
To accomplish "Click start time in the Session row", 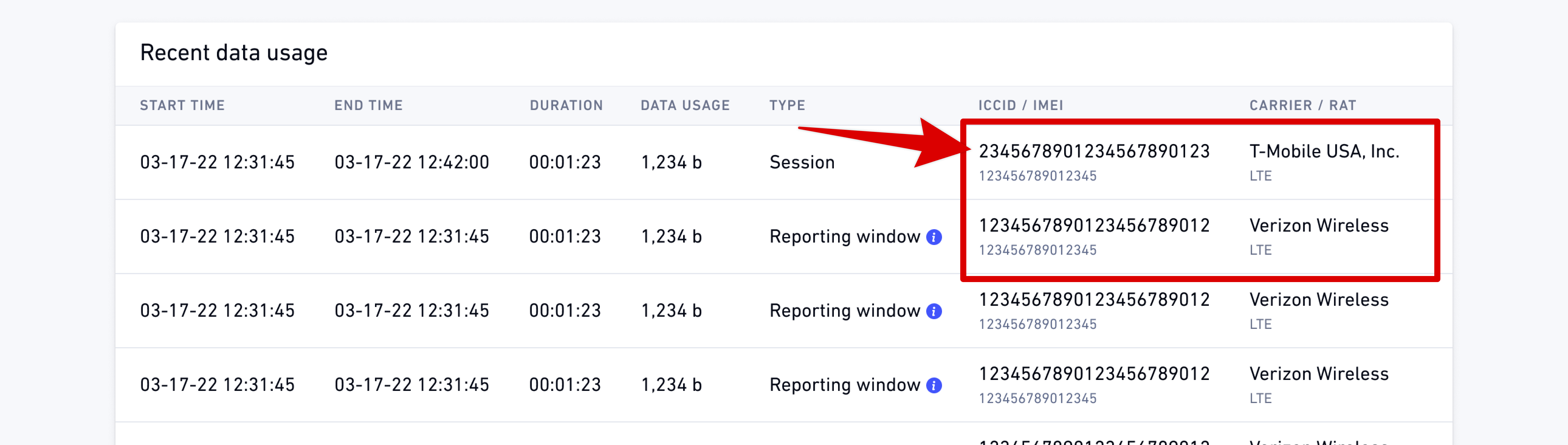I will click(217, 163).
